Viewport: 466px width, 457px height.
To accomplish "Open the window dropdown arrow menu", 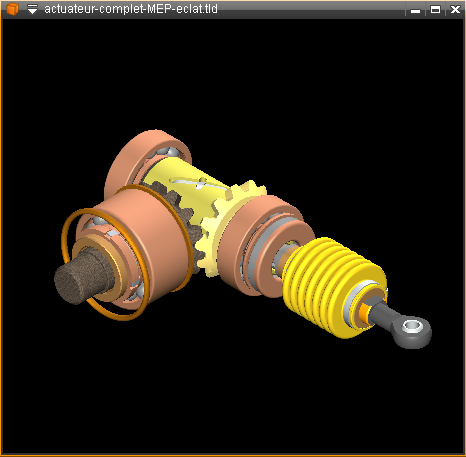I will (x=32, y=9).
